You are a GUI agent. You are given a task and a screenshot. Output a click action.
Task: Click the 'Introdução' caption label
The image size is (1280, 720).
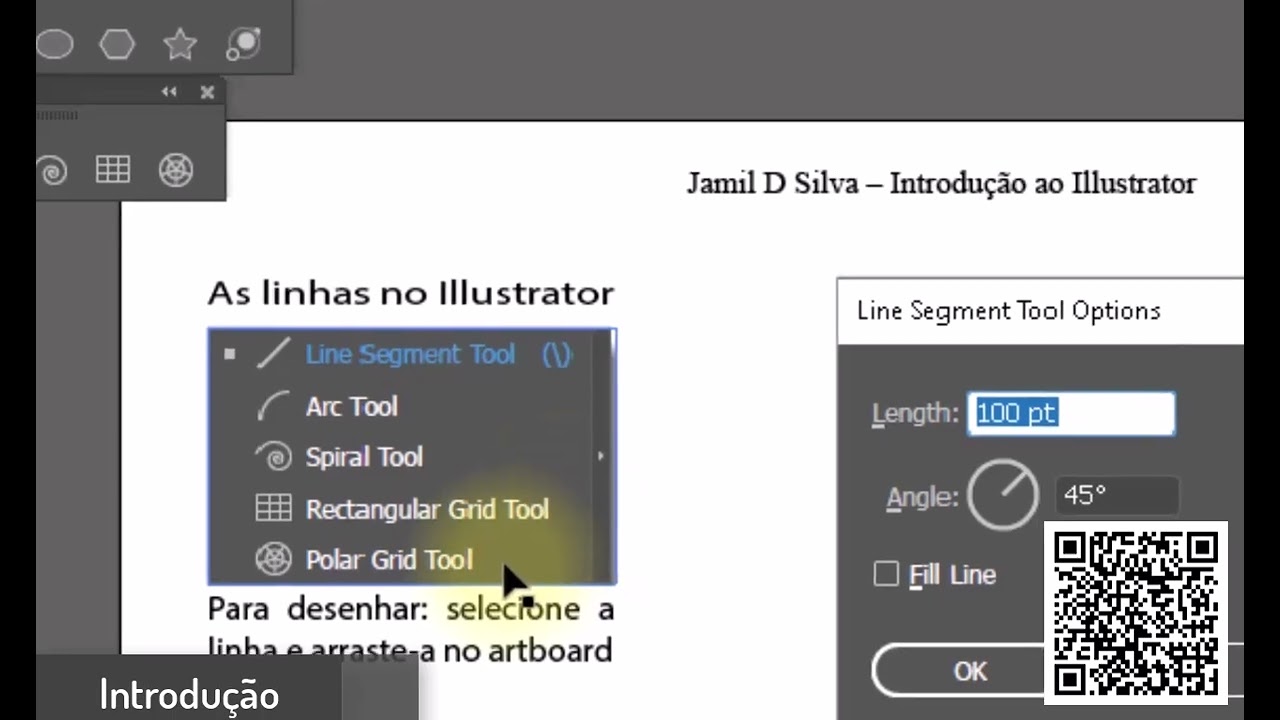pyautogui.click(x=189, y=695)
